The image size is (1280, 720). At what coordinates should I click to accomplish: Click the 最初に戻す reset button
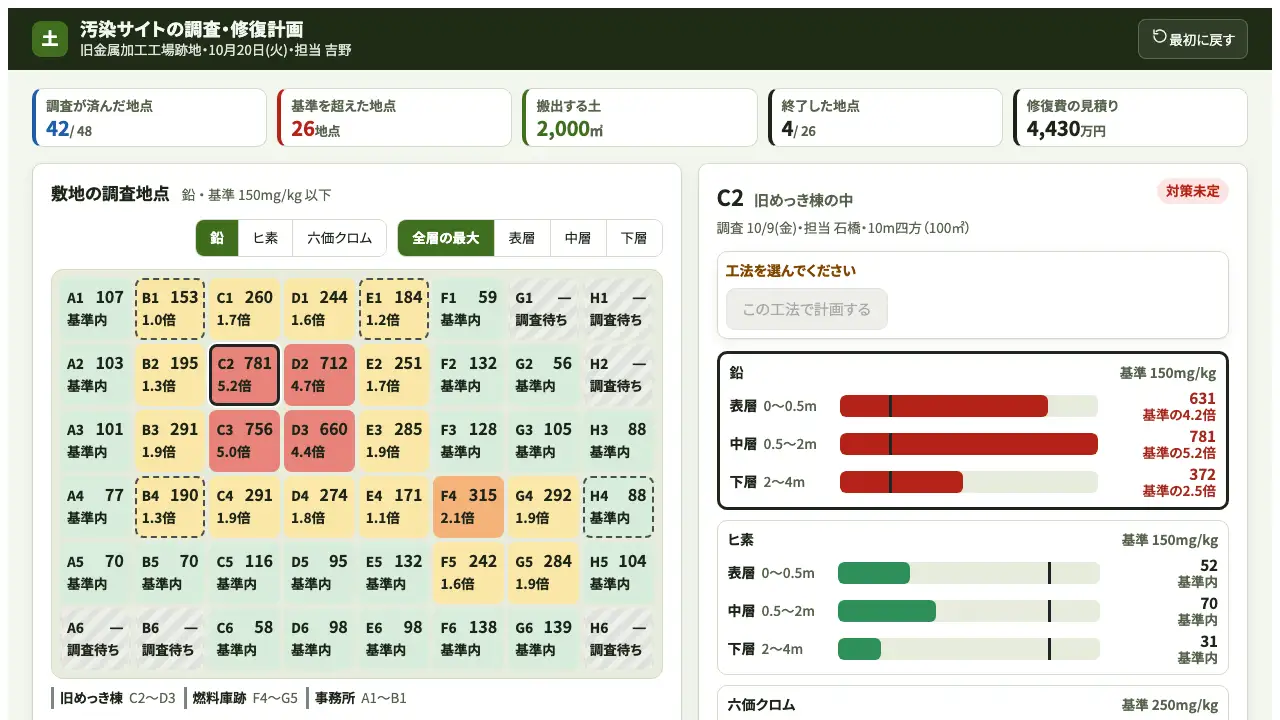coord(1192,39)
